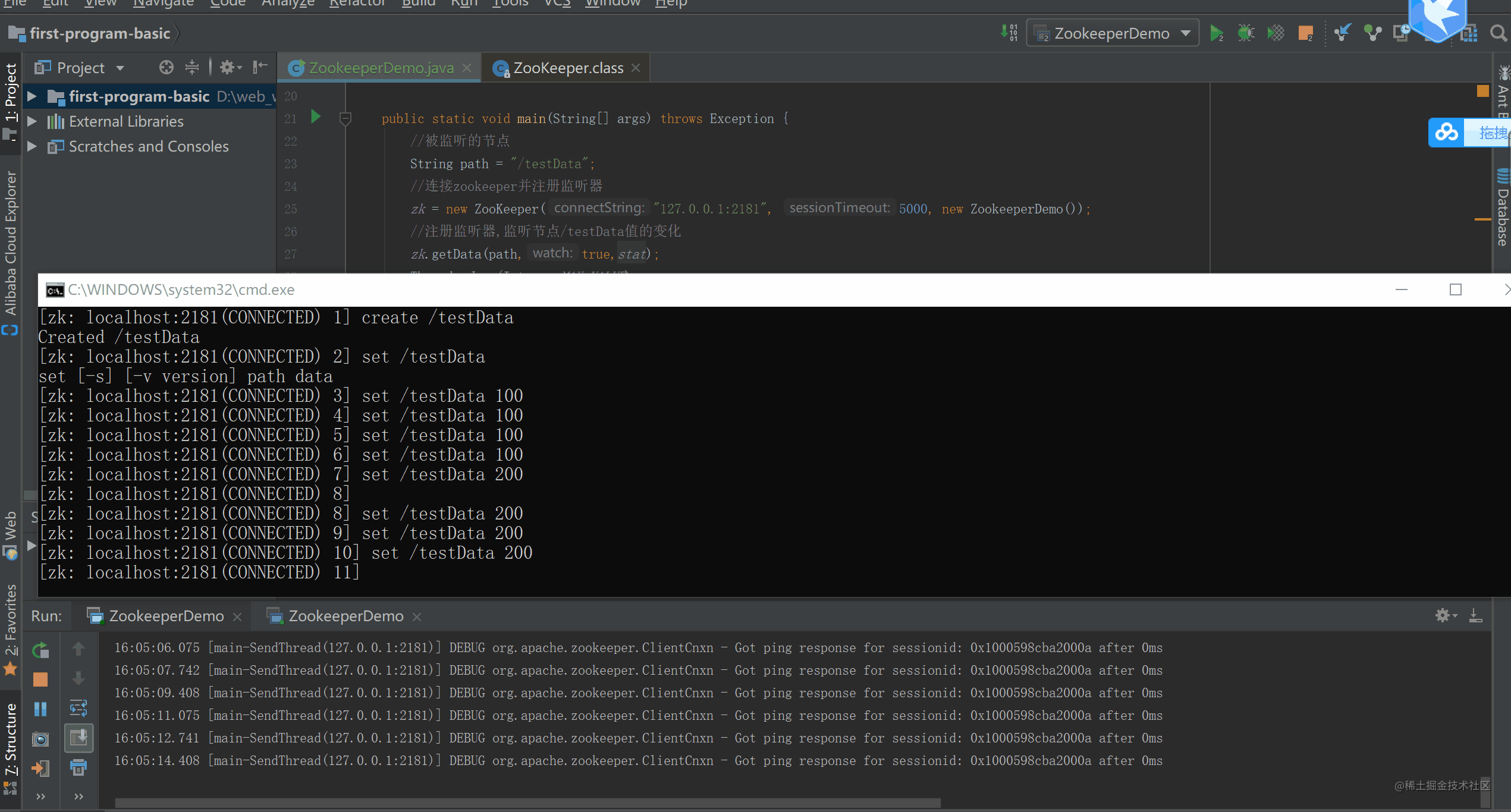The width and height of the screenshot is (1511, 812).
Task: Open the Project view dropdown
Action: (80, 68)
